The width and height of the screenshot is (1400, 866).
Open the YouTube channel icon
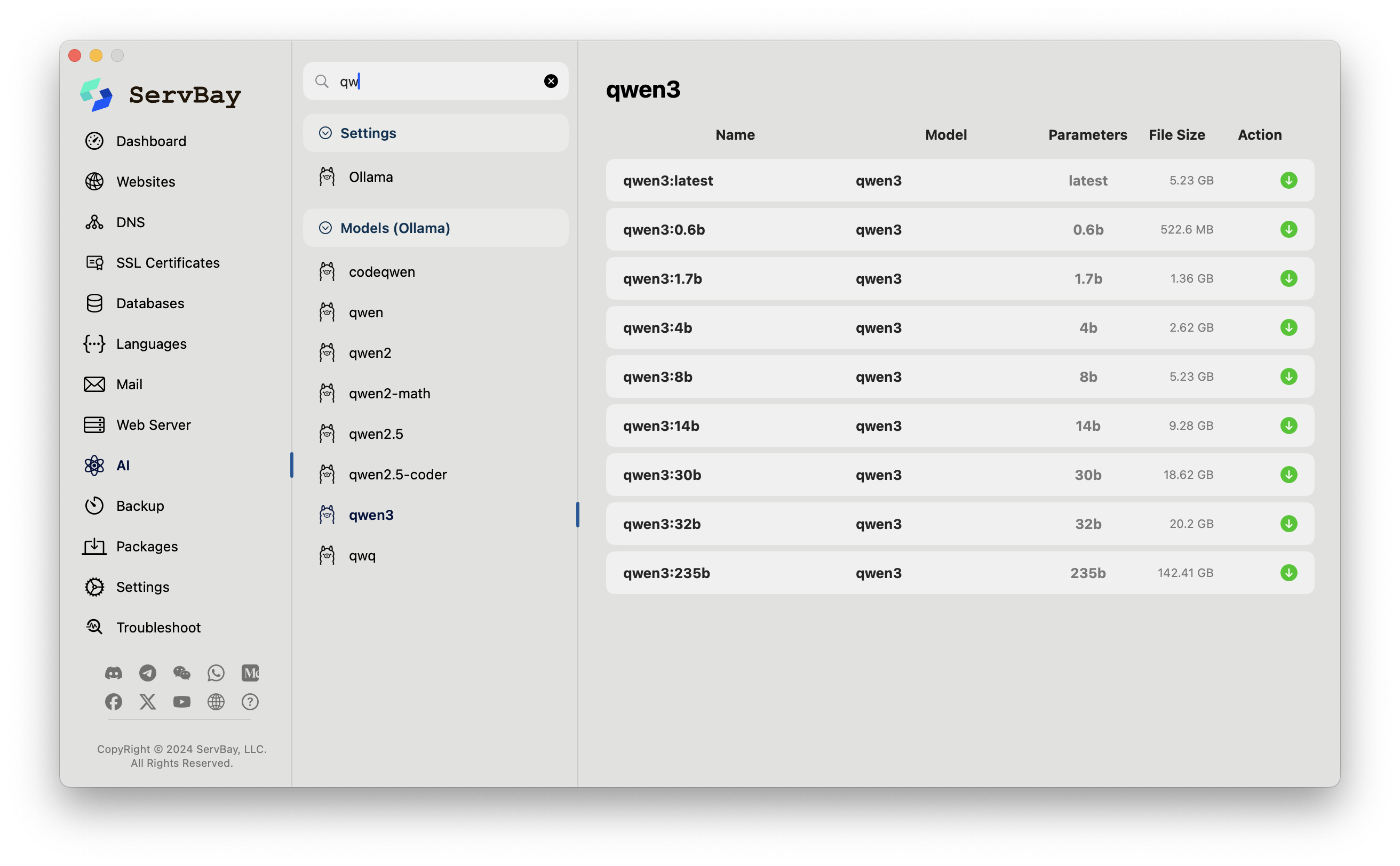click(x=181, y=702)
